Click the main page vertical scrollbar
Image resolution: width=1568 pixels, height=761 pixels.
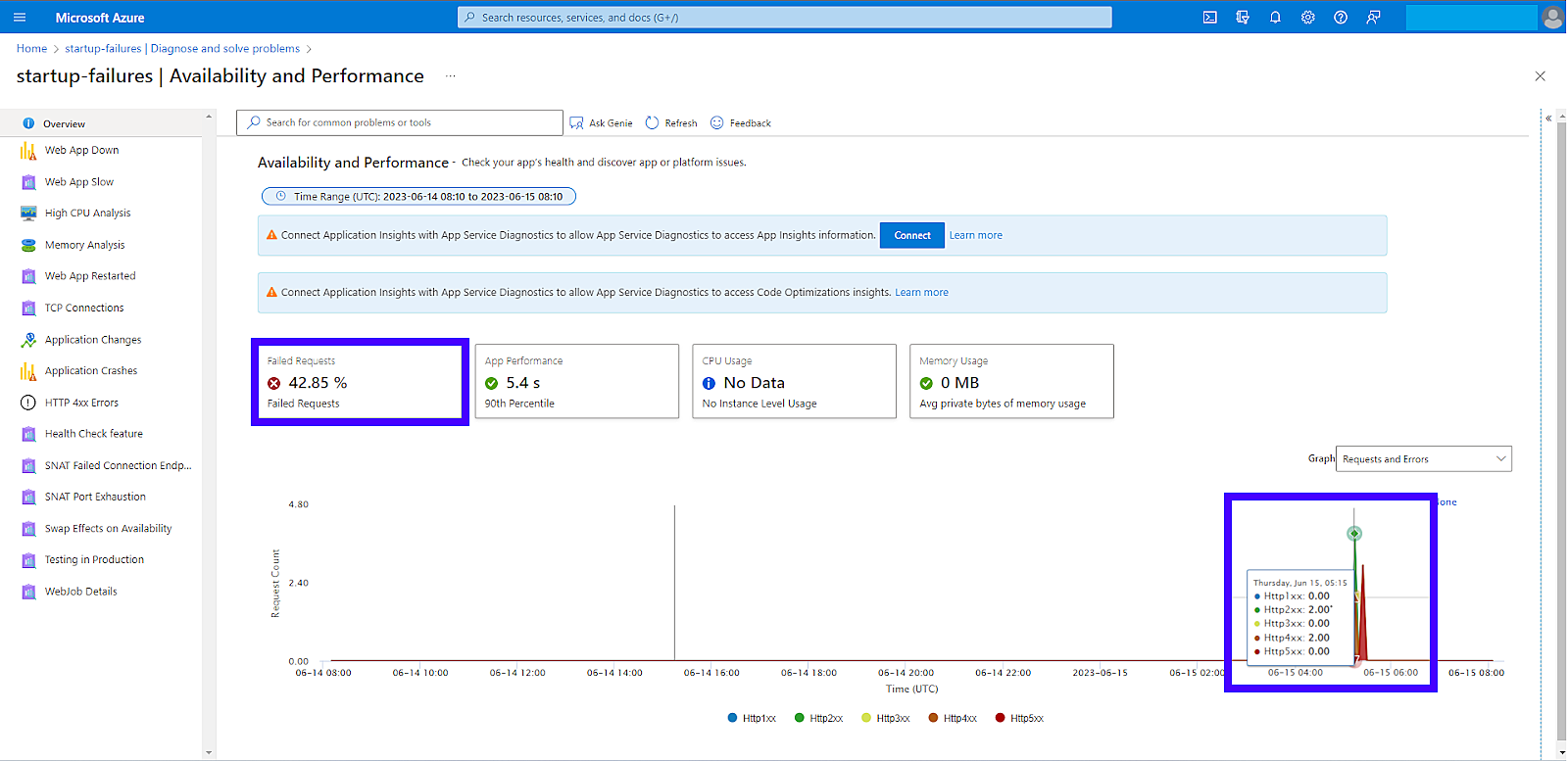point(1561,431)
